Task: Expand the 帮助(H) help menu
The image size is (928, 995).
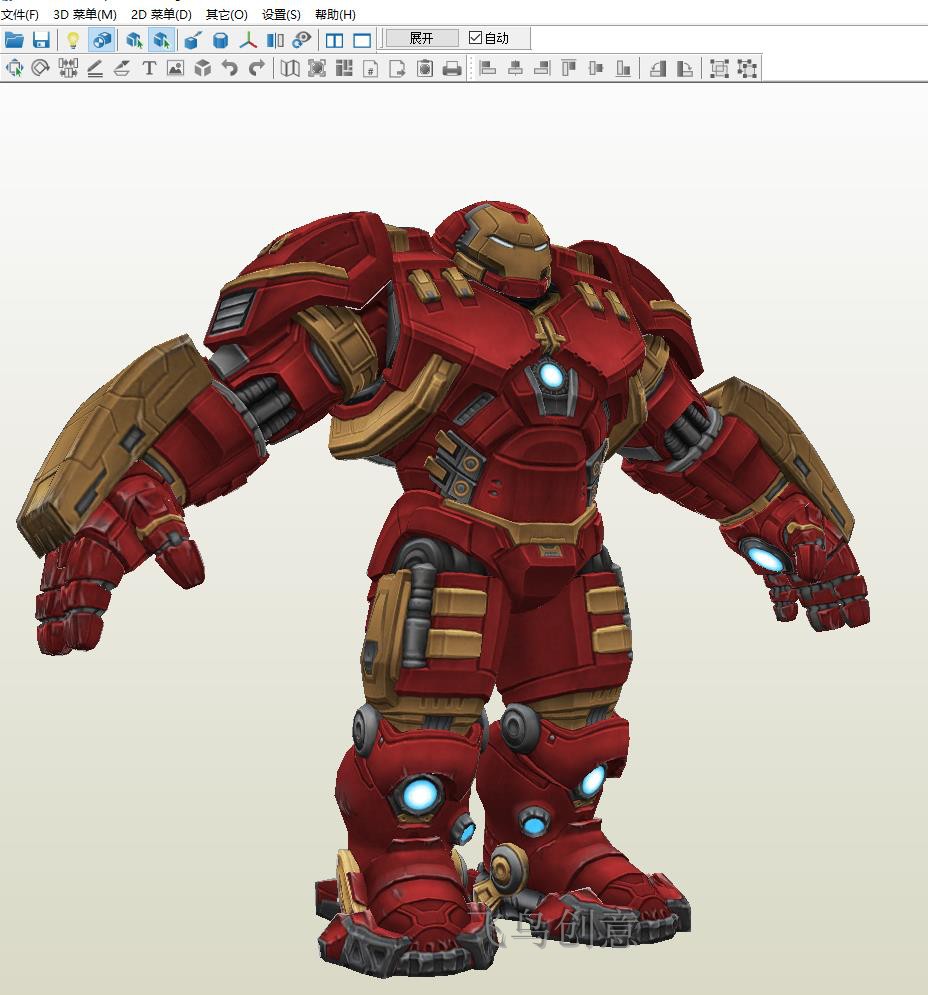Action: click(335, 14)
